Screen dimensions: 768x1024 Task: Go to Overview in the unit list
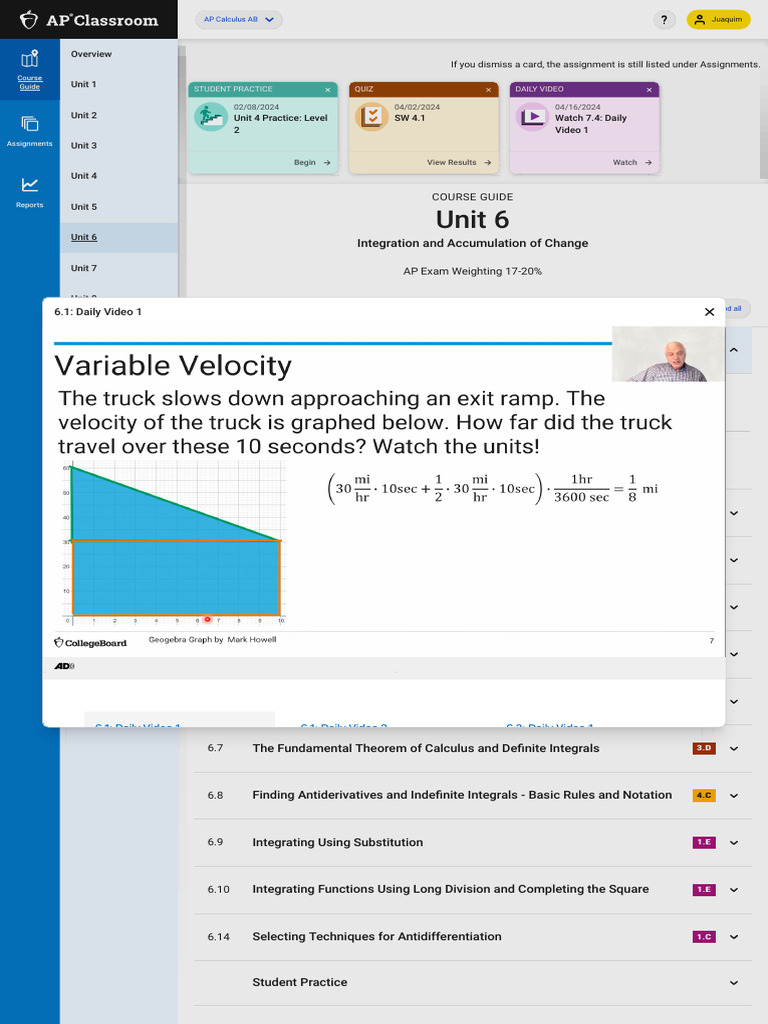click(x=91, y=54)
